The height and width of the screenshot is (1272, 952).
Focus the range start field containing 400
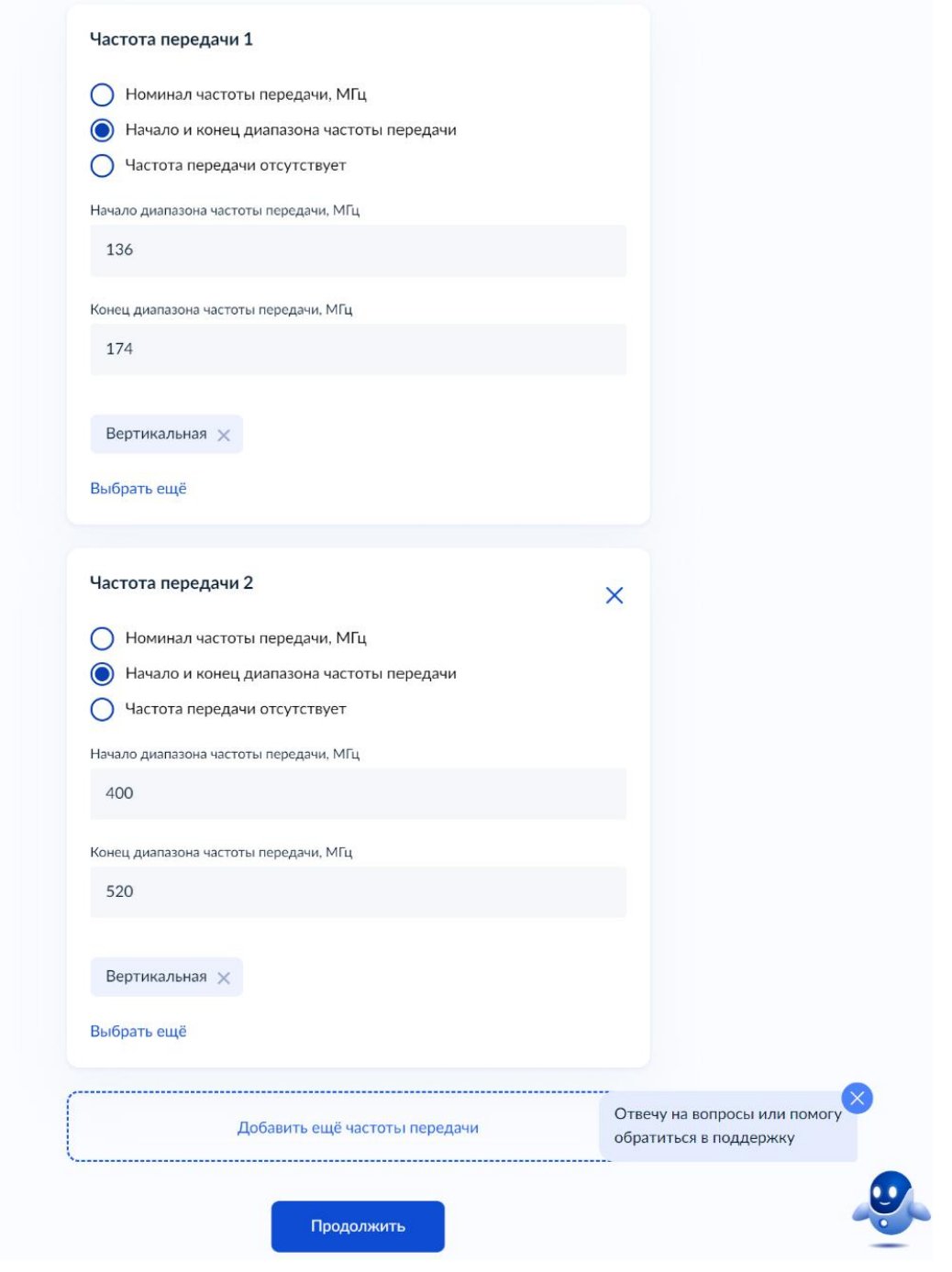coord(359,794)
